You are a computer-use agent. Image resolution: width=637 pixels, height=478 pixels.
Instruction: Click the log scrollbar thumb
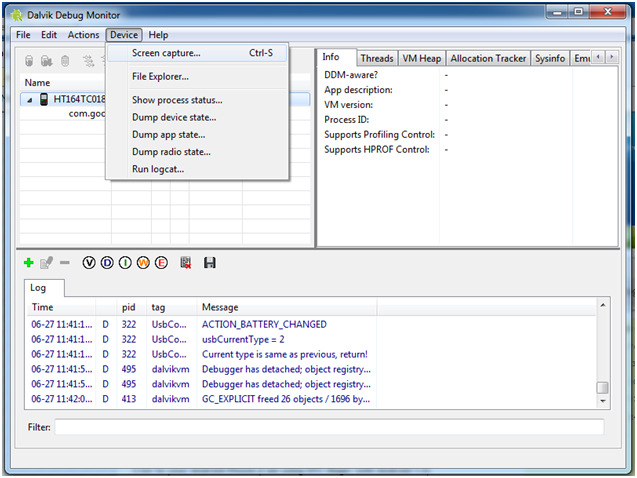pyautogui.click(x=602, y=388)
